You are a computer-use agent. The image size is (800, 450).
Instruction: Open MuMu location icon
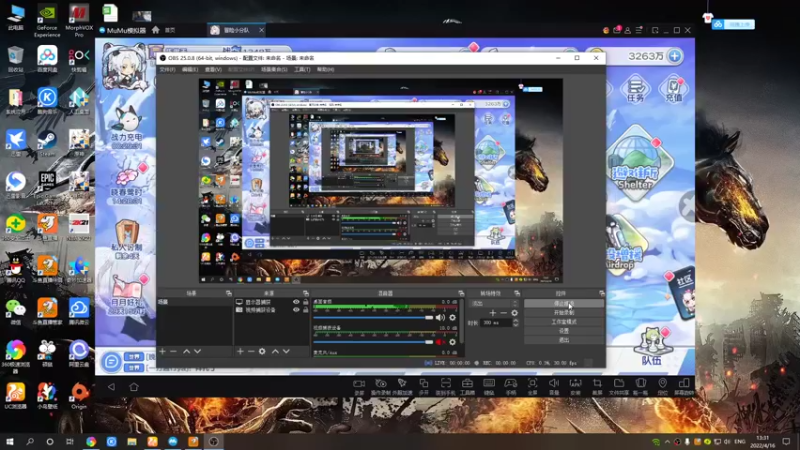(x=662, y=386)
